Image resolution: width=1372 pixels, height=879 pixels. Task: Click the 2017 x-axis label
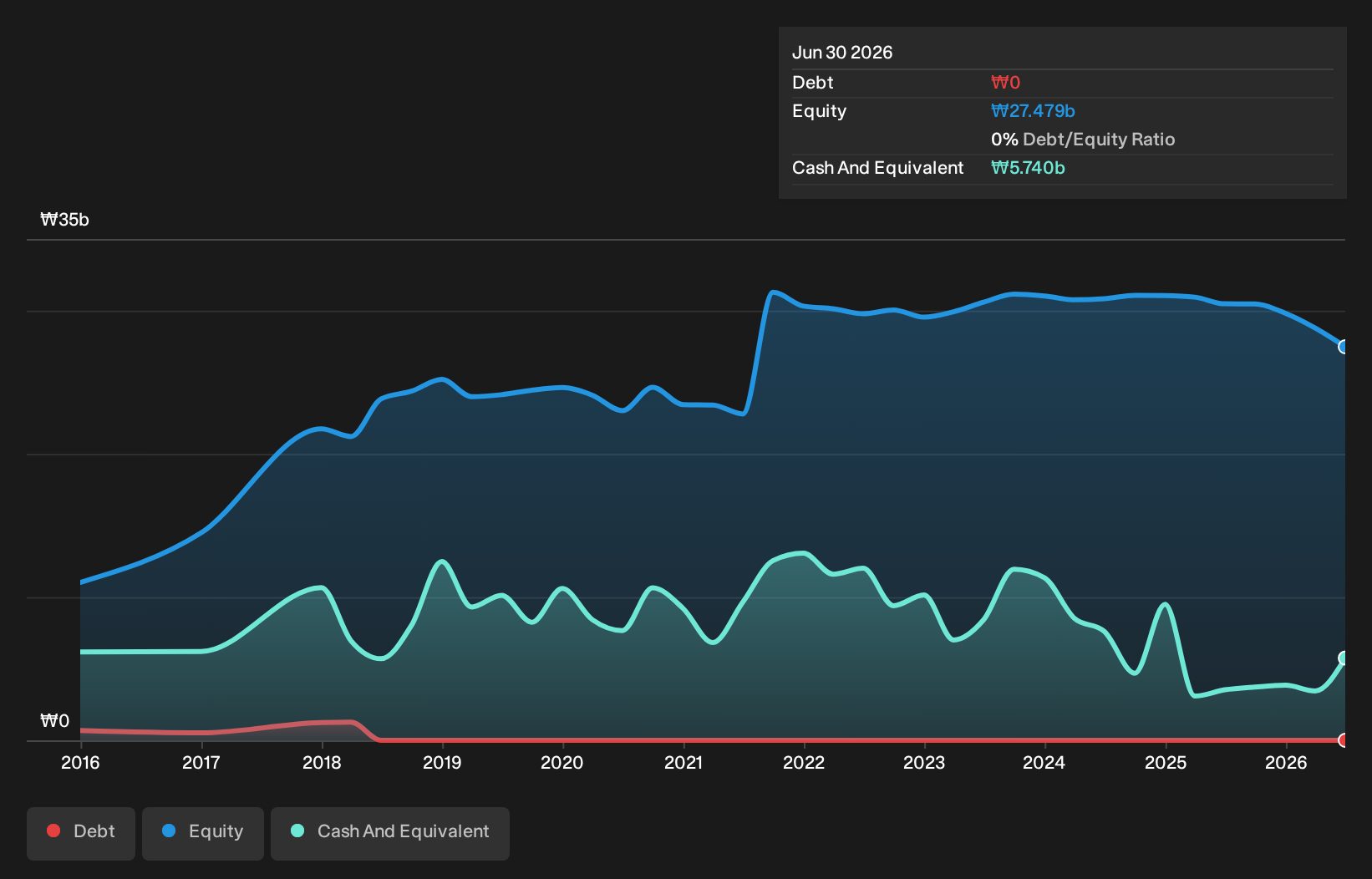pos(201,762)
